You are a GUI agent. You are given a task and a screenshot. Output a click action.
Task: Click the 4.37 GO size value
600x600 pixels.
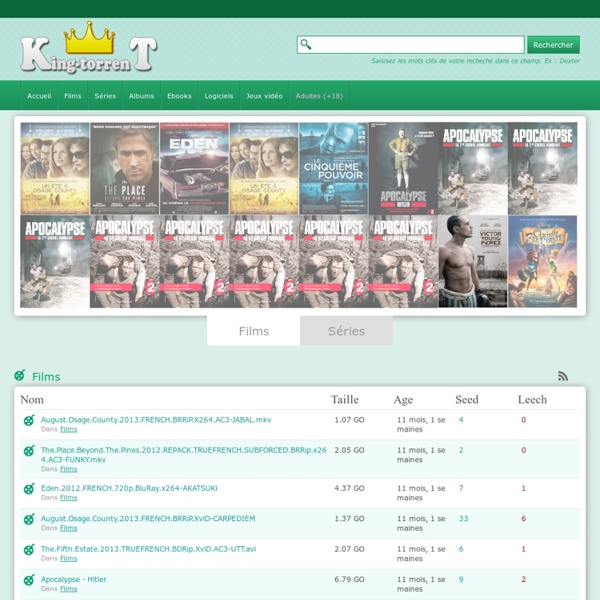tap(349, 488)
